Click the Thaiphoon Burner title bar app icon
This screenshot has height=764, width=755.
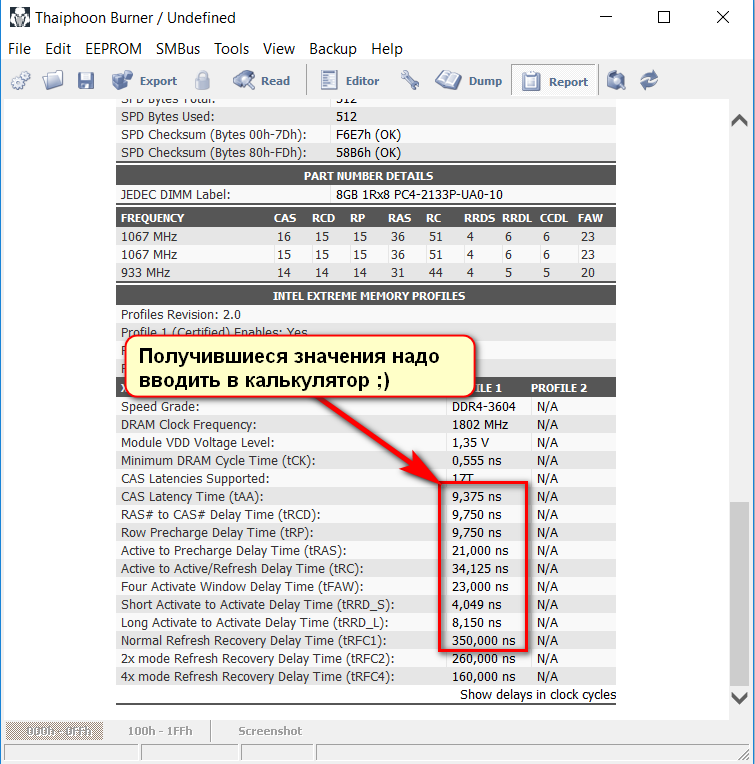coord(19,18)
